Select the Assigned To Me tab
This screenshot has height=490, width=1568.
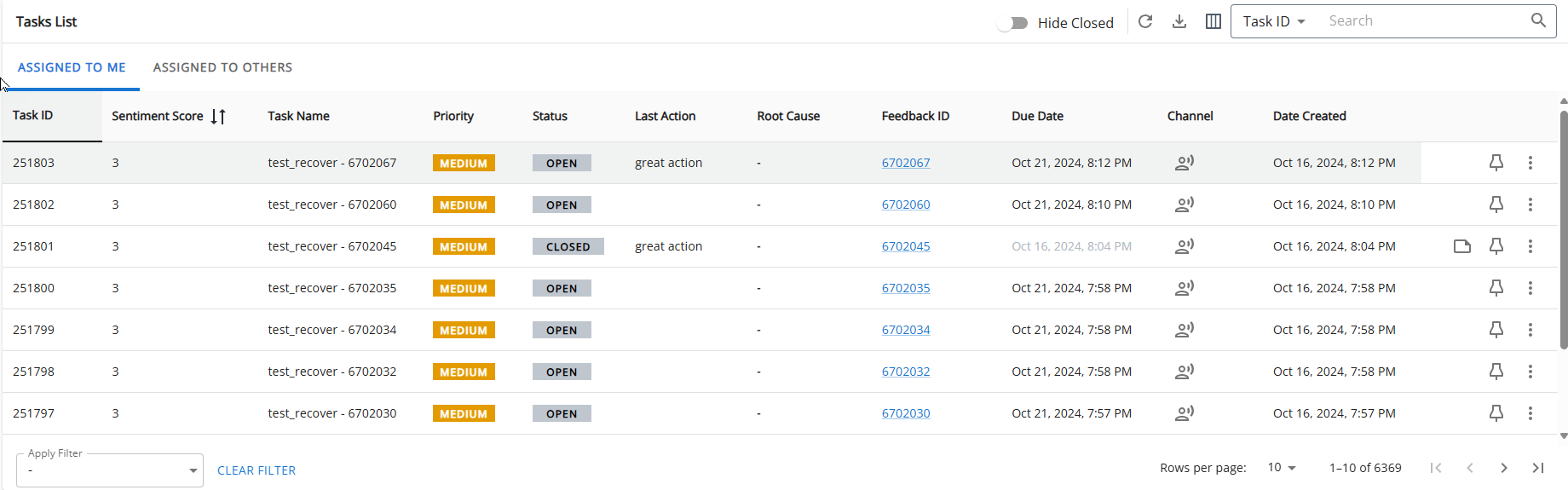pos(72,67)
